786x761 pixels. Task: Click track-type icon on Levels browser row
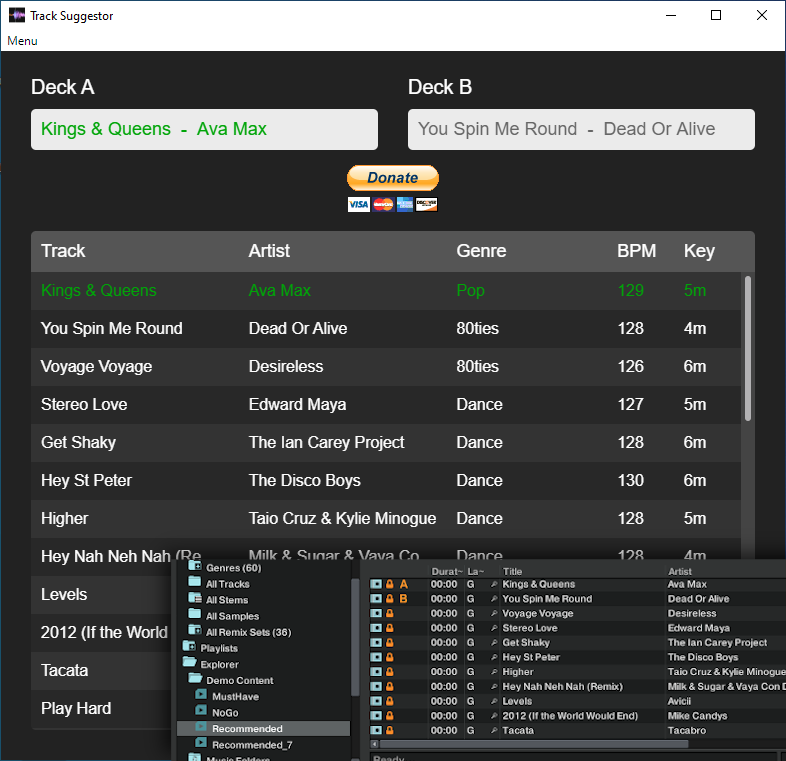(376, 701)
